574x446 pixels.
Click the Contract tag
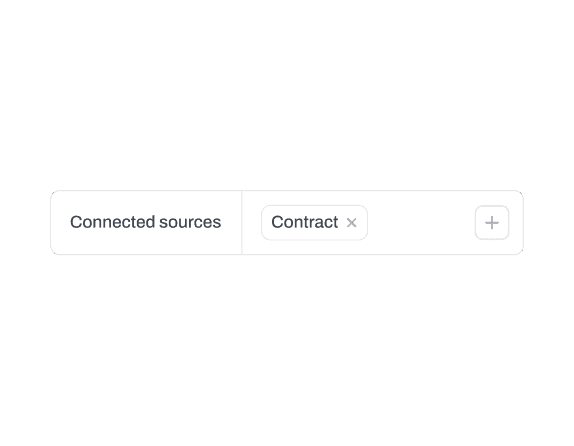pyautogui.click(x=314, y=223)
